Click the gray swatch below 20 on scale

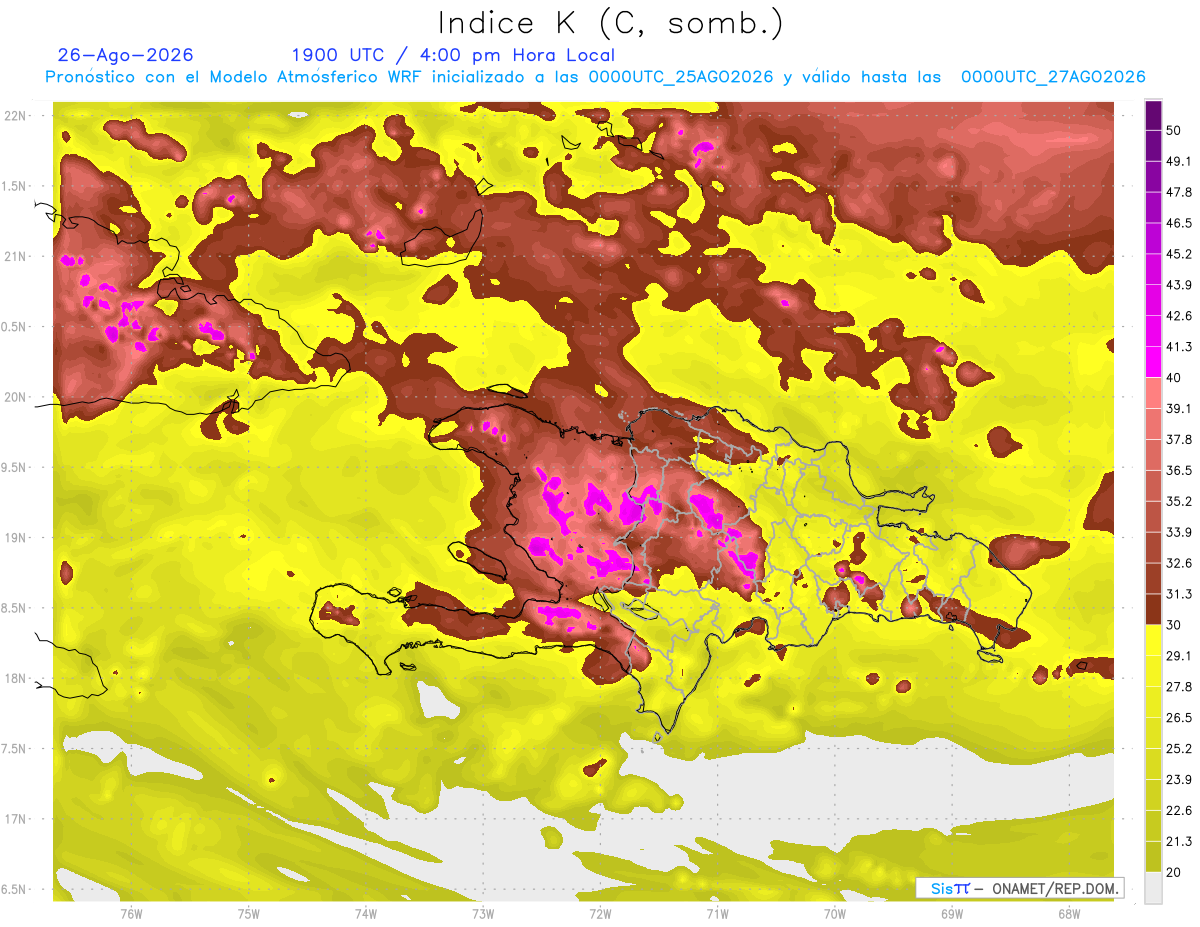[1153, 887]
